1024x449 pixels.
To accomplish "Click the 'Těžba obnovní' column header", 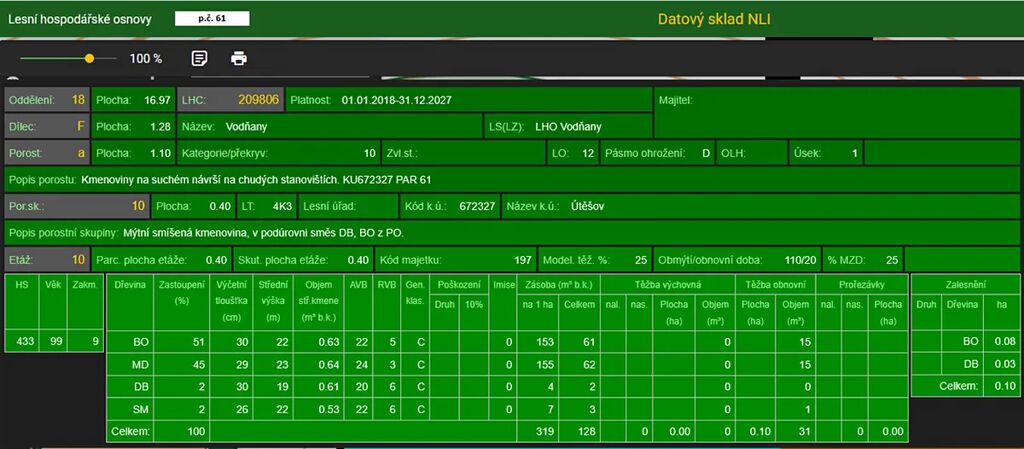I will (x=776, y=285).
